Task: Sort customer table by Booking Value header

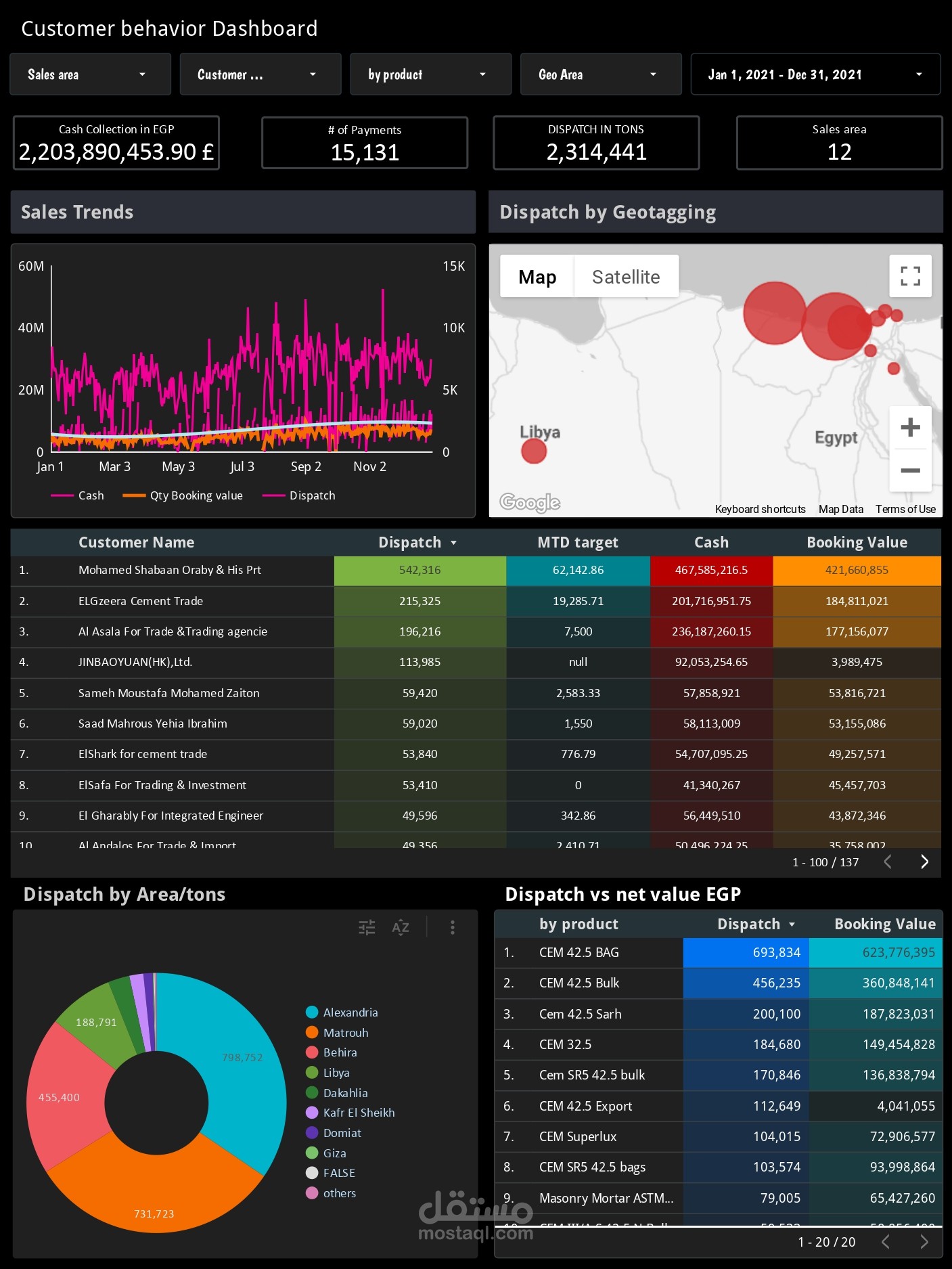Action: coord(857,542)
